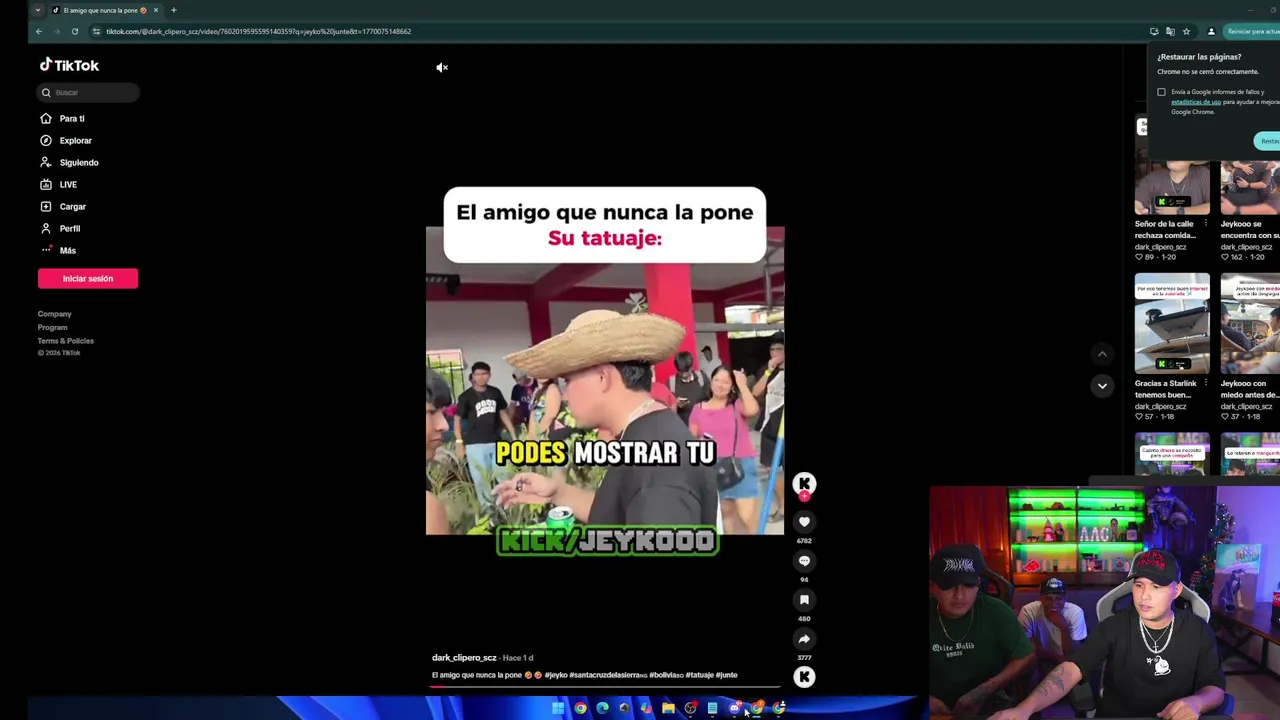
Task: Open Discord from the taskbar
Action: pos(735,708)
